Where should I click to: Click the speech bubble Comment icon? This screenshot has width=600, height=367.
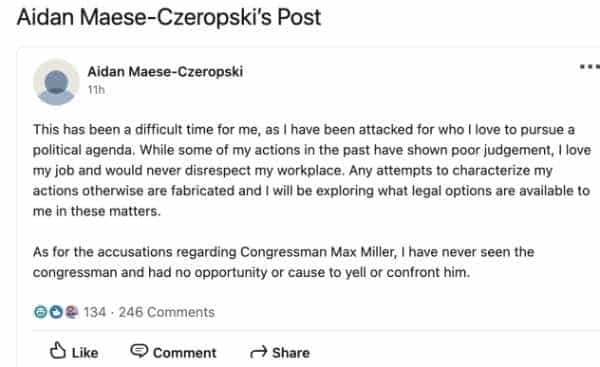point(139,350)
